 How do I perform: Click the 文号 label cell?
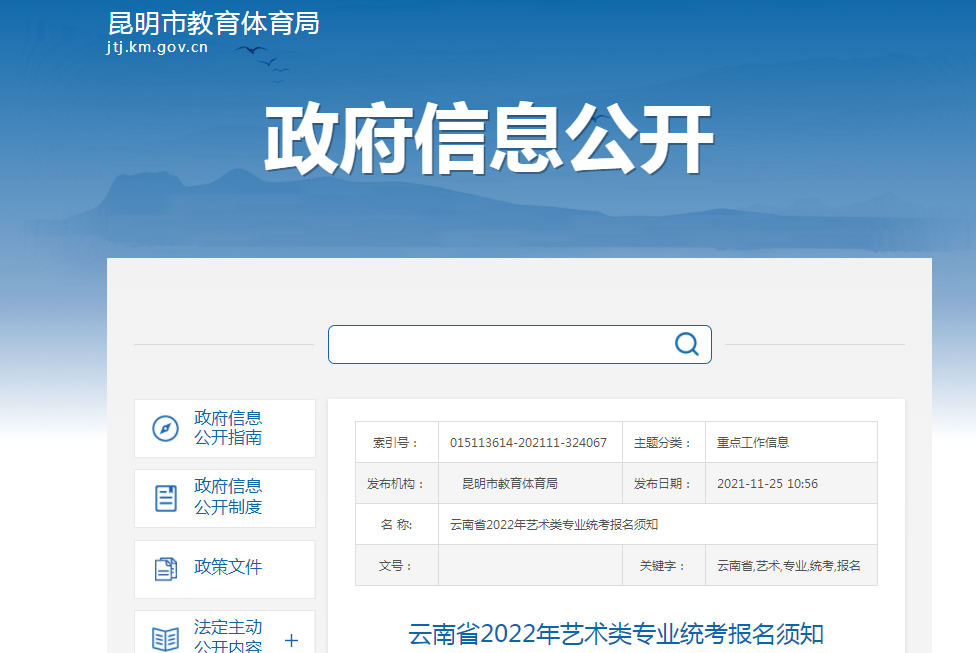(396, 566)
